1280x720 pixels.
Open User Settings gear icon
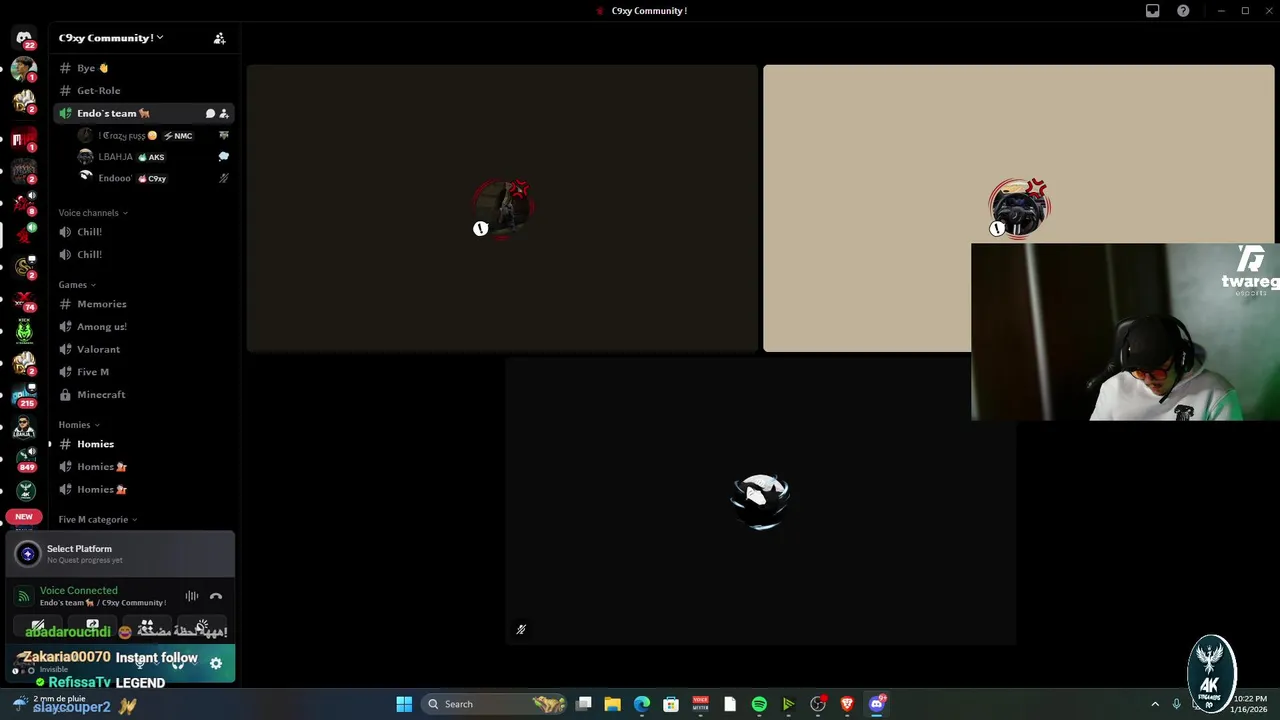coord(215,663)
